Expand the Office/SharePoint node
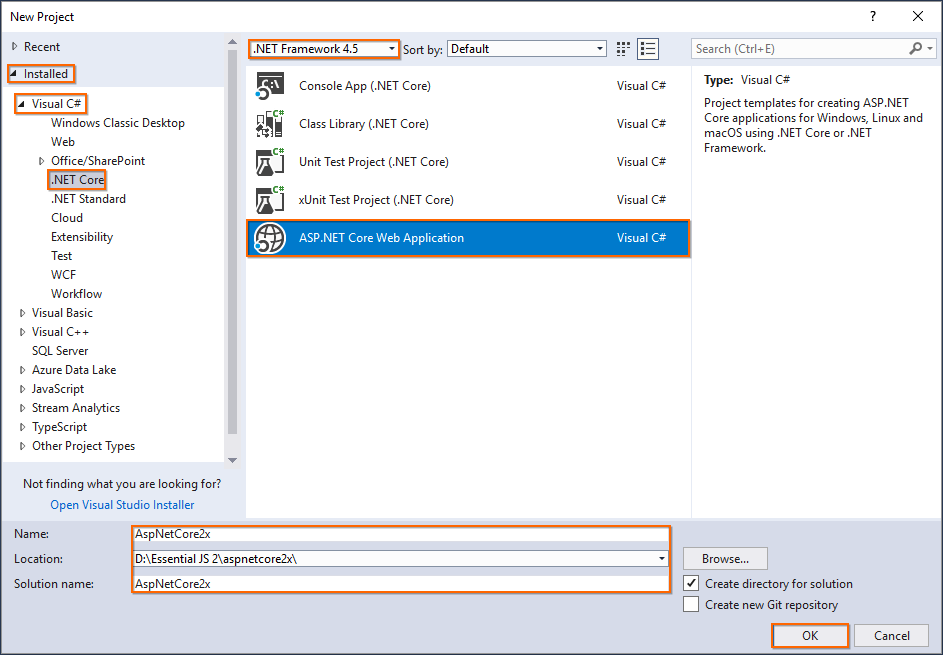The height and width of the screenshot is (655, 943). [x=41, y=161]
